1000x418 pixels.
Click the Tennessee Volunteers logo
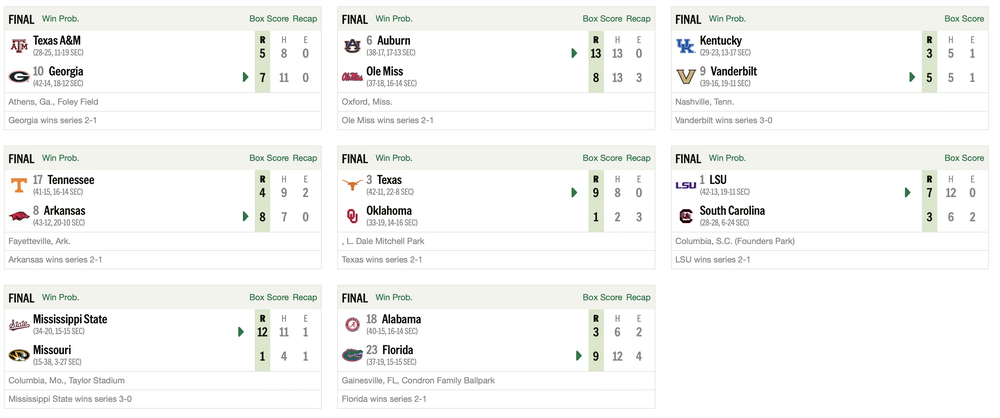(x=19, y=185)
